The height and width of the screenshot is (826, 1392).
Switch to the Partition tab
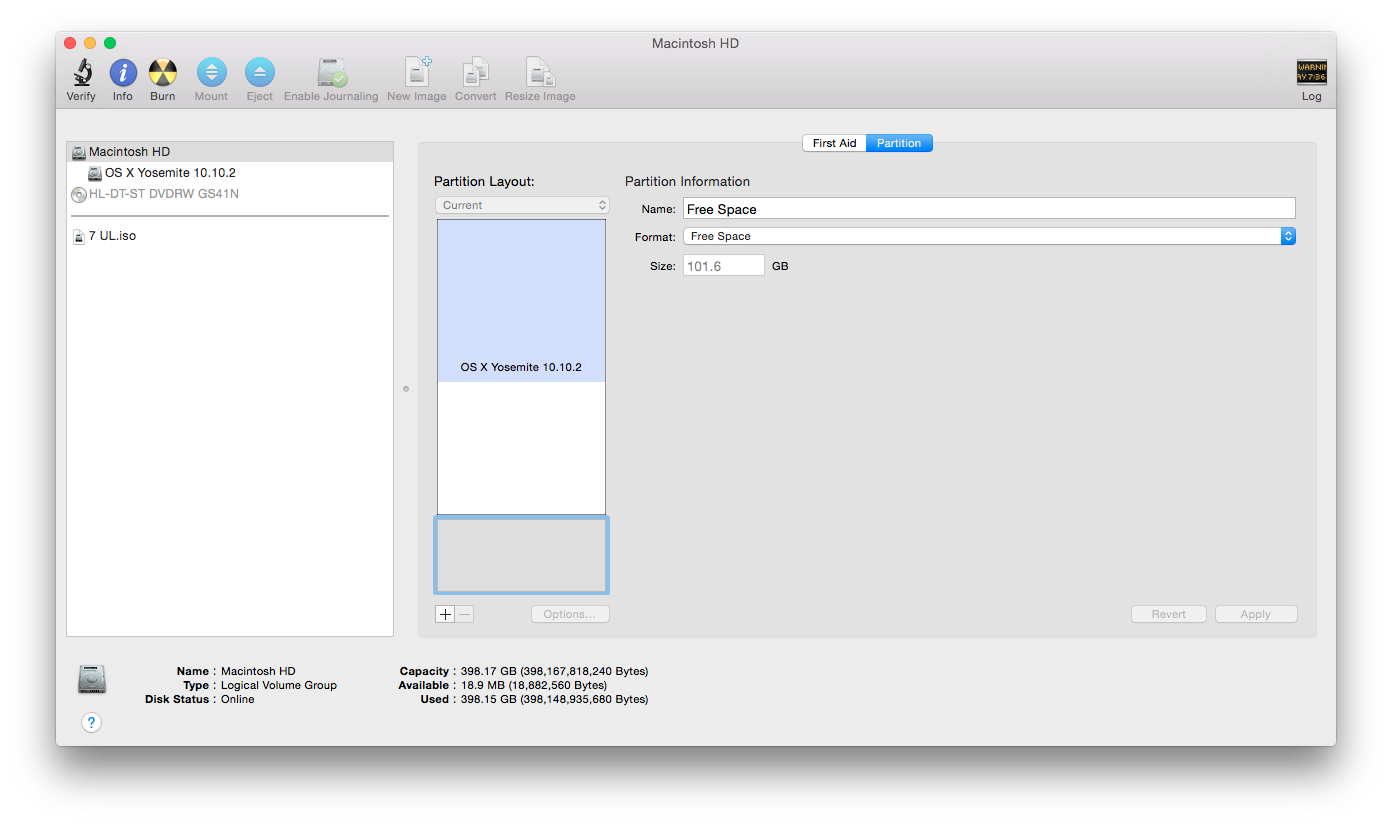(x=899, y=143)
